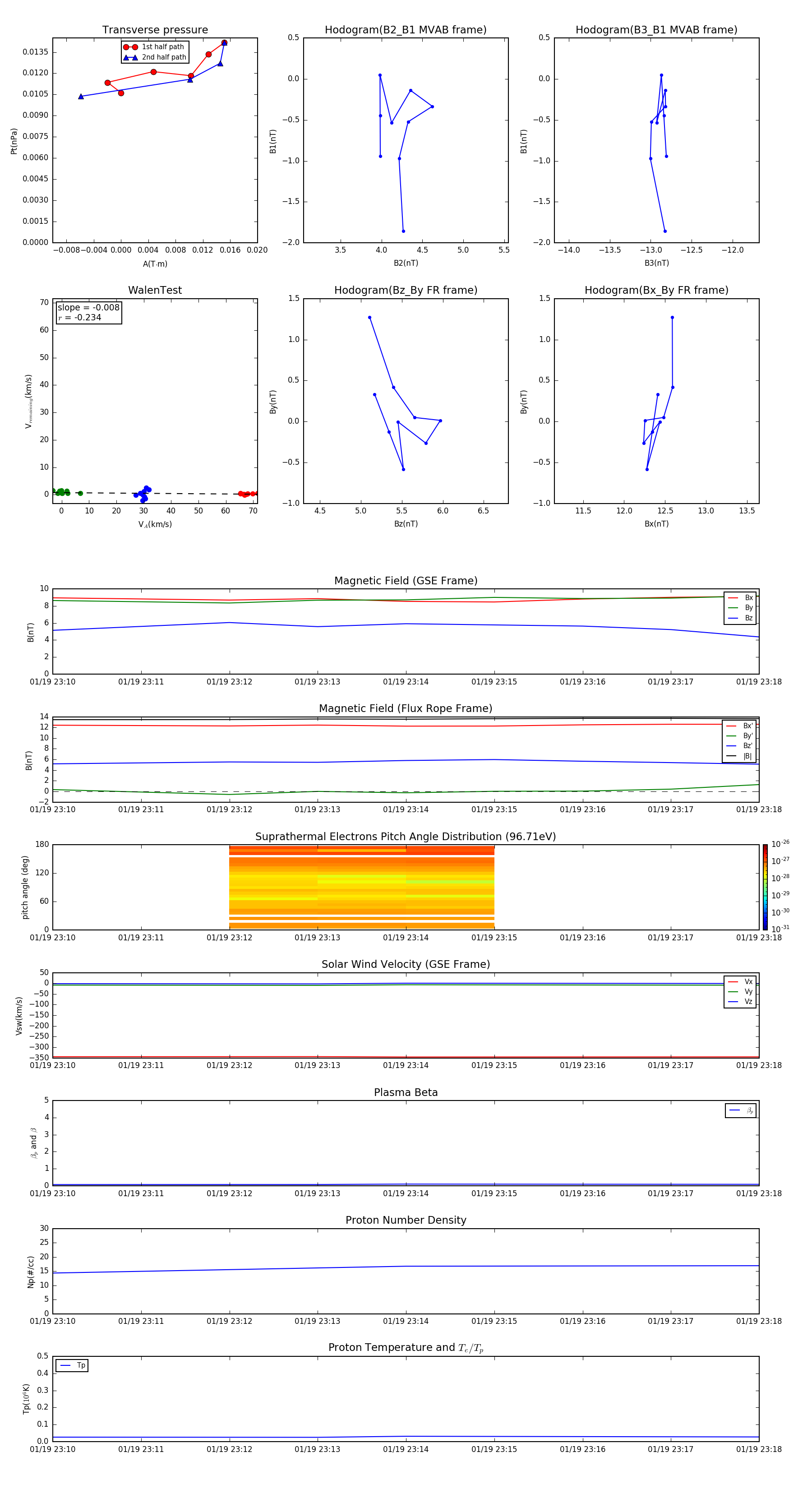Click the 'WalenTest' plot title
Image resolution: width=812 pixels, height=1489 pixels.
(x=155, y=290)
